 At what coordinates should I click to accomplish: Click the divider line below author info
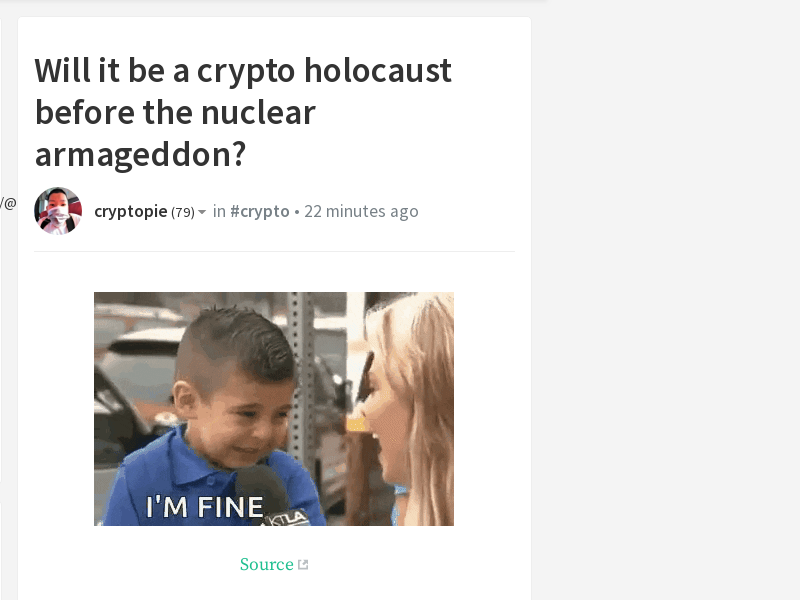pyautogui.click(x=274, y=251)
